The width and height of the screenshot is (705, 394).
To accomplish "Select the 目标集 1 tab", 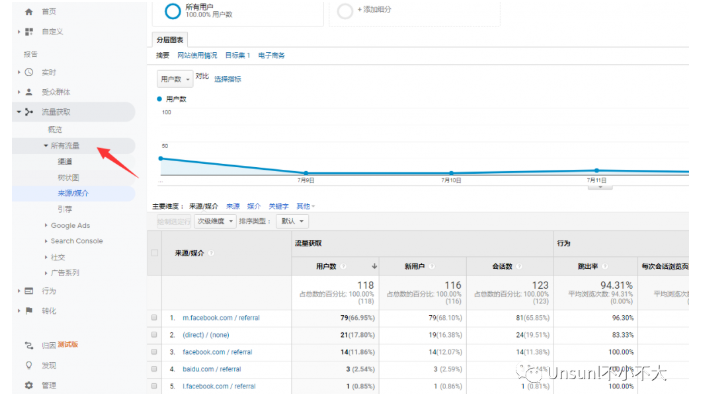I will [237, 55].
